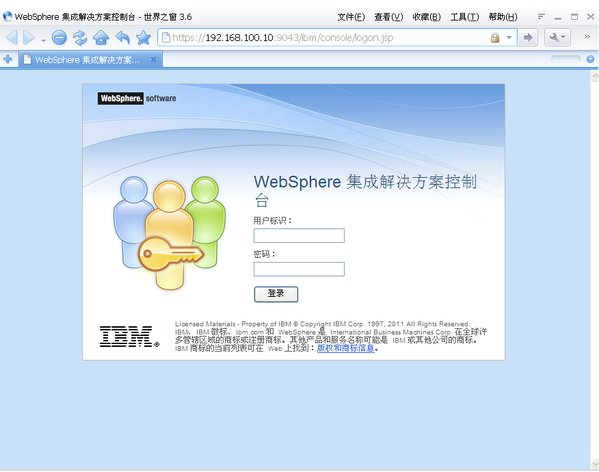Screen dimensions: 599x472
Task: Go forward with the Forward arrow
Action: pos(29,37)
